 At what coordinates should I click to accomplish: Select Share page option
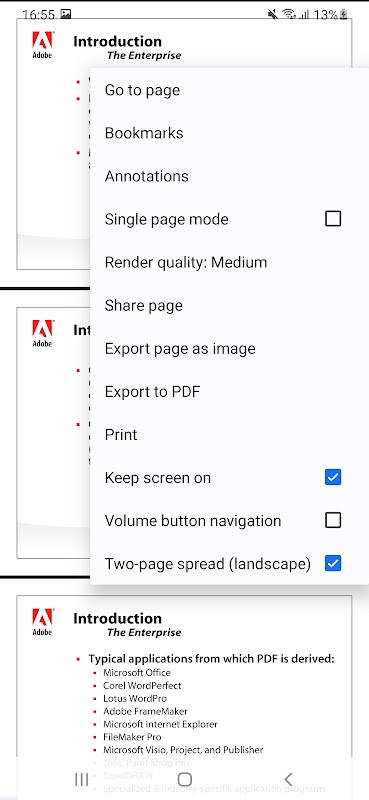point(229,305)
